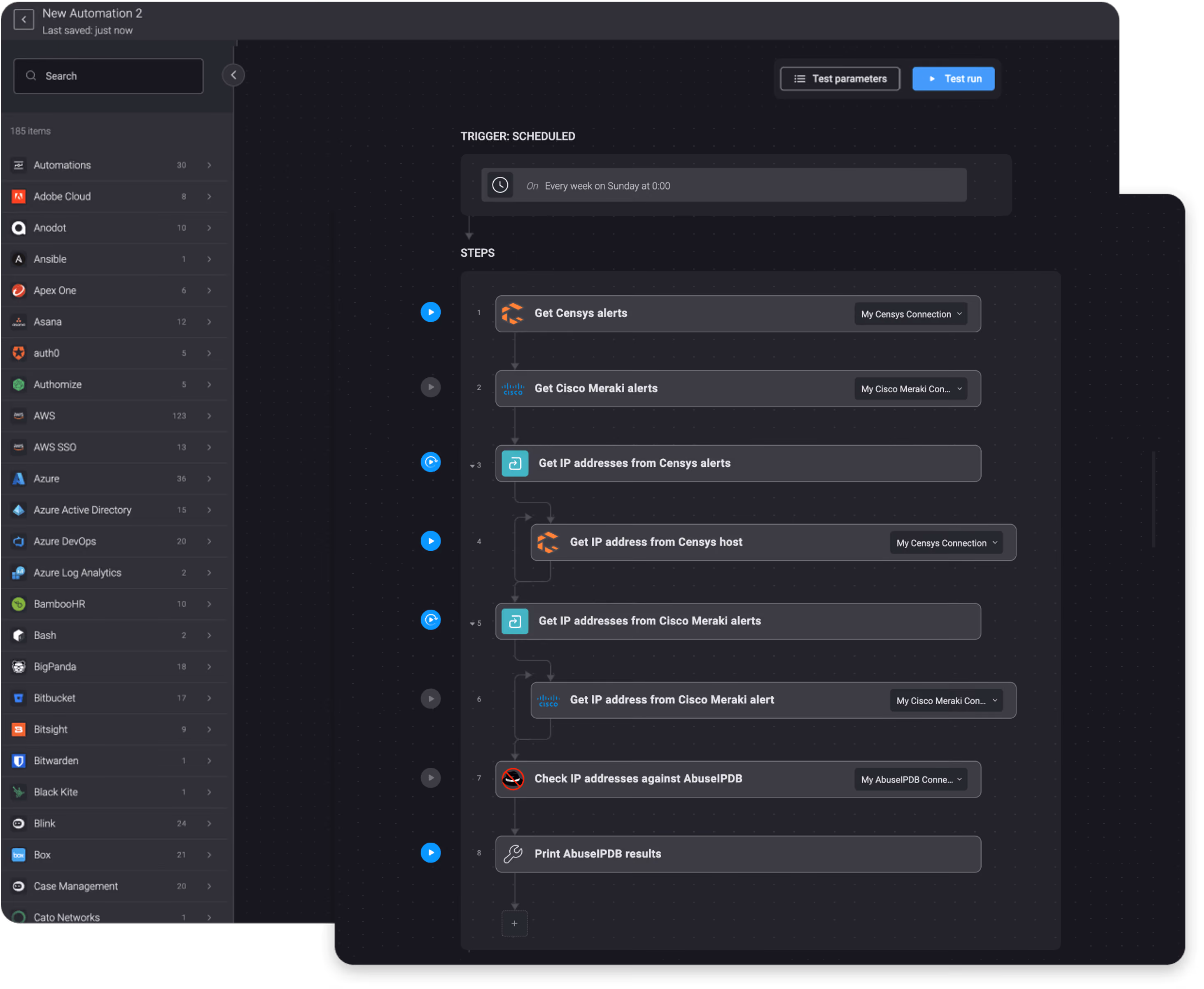
Task: Click the loop icon on Get IP addresses from Cisco Meraki alerts
Action: [516, 622]
